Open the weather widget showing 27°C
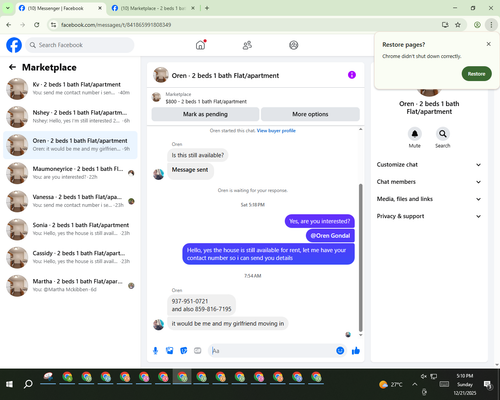The width and height of the screenshot is (500, 400). [391, 384]
